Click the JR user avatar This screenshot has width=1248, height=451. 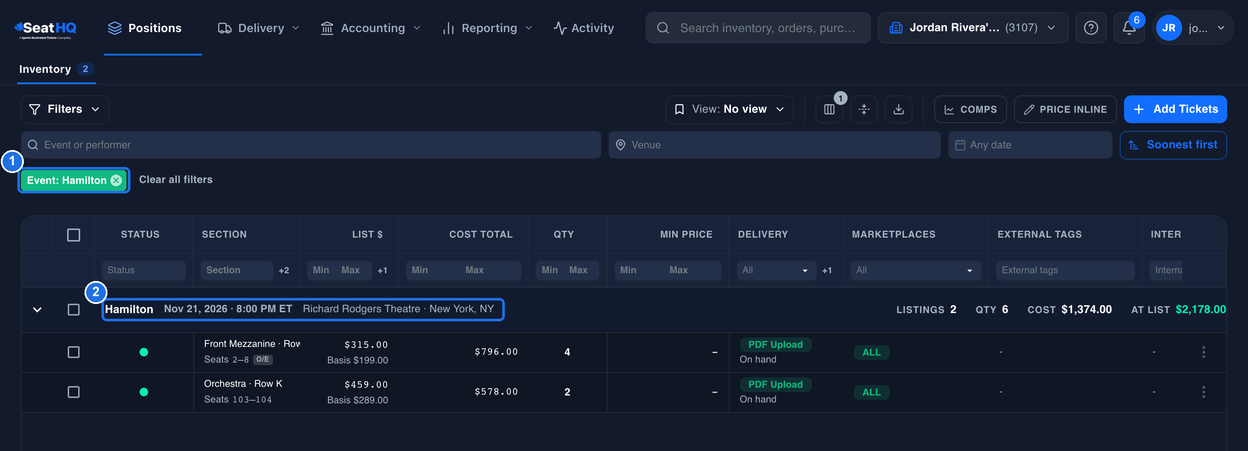point(1168,28)
